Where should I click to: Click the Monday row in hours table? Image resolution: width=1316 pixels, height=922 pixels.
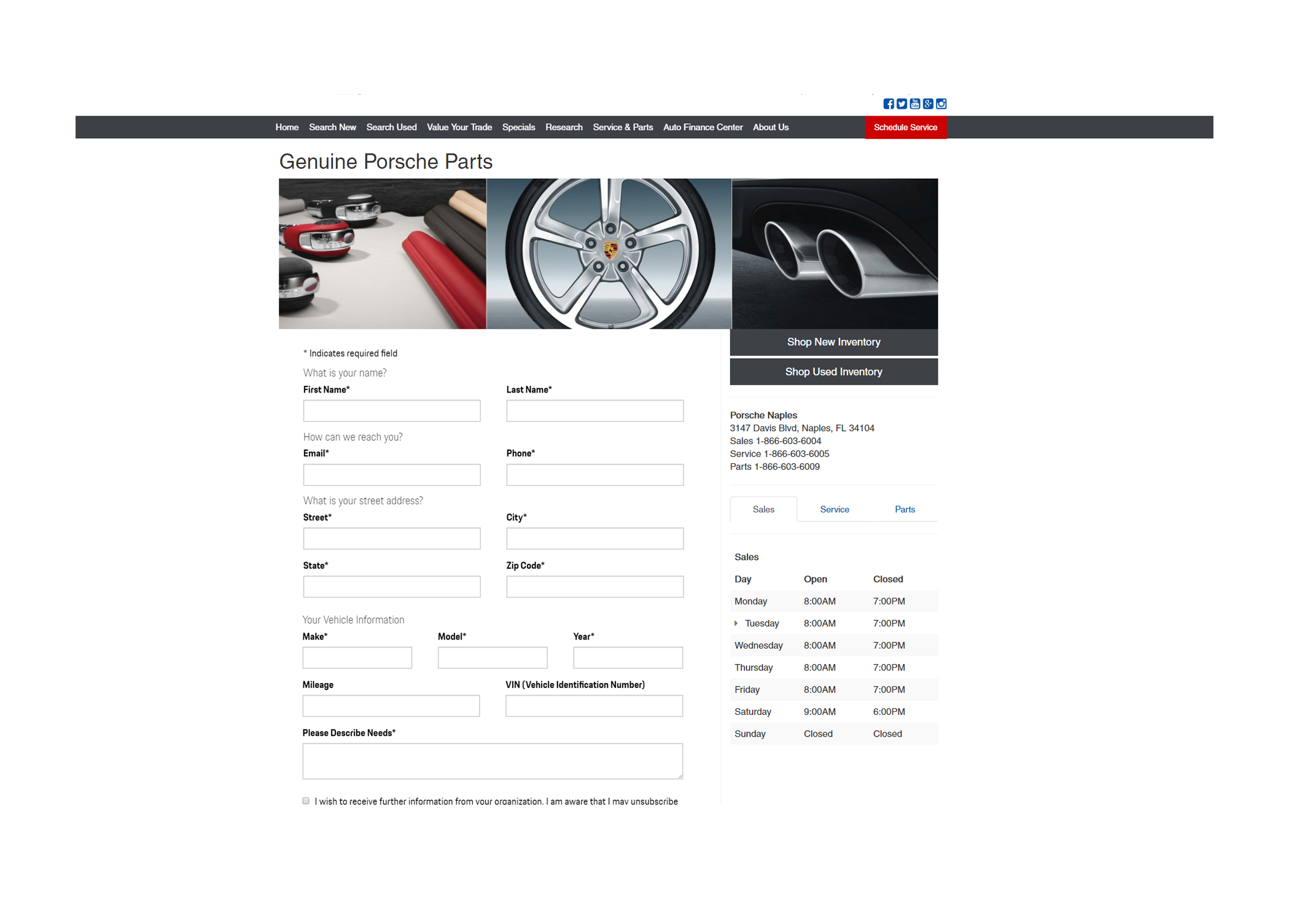pos(833,601)
